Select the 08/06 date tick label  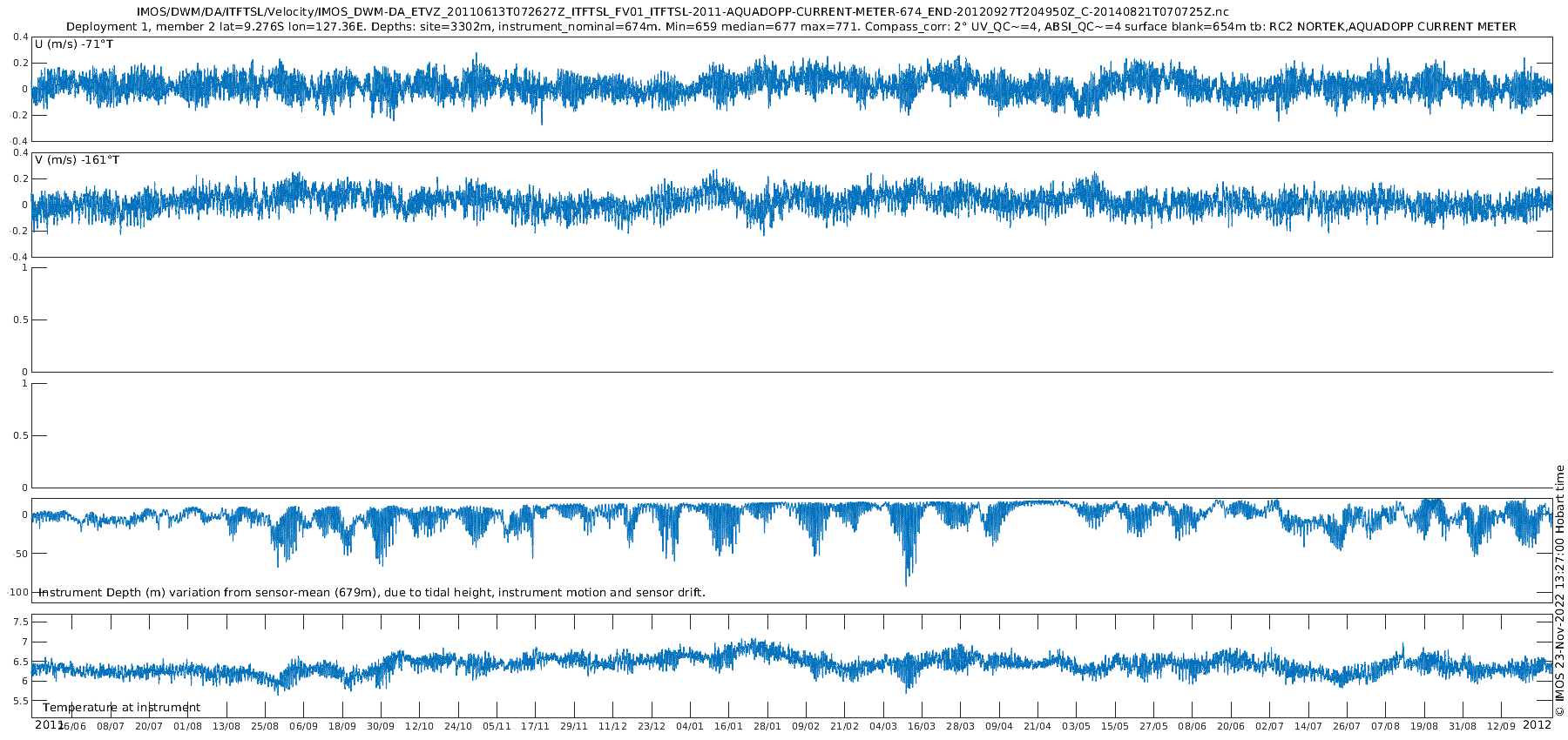tap(1193, 727)
